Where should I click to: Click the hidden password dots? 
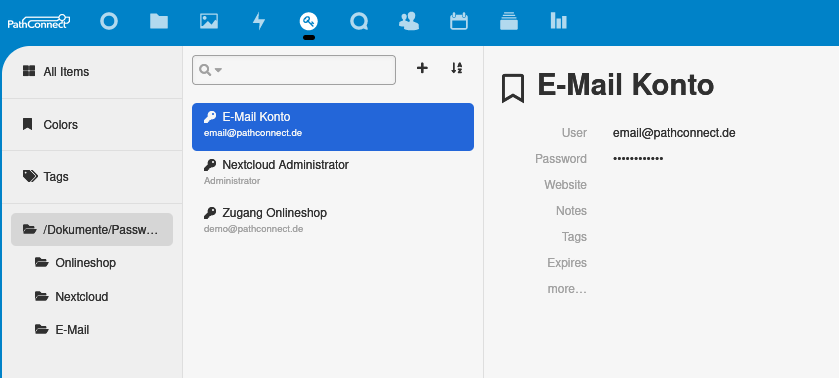point(638,159)
